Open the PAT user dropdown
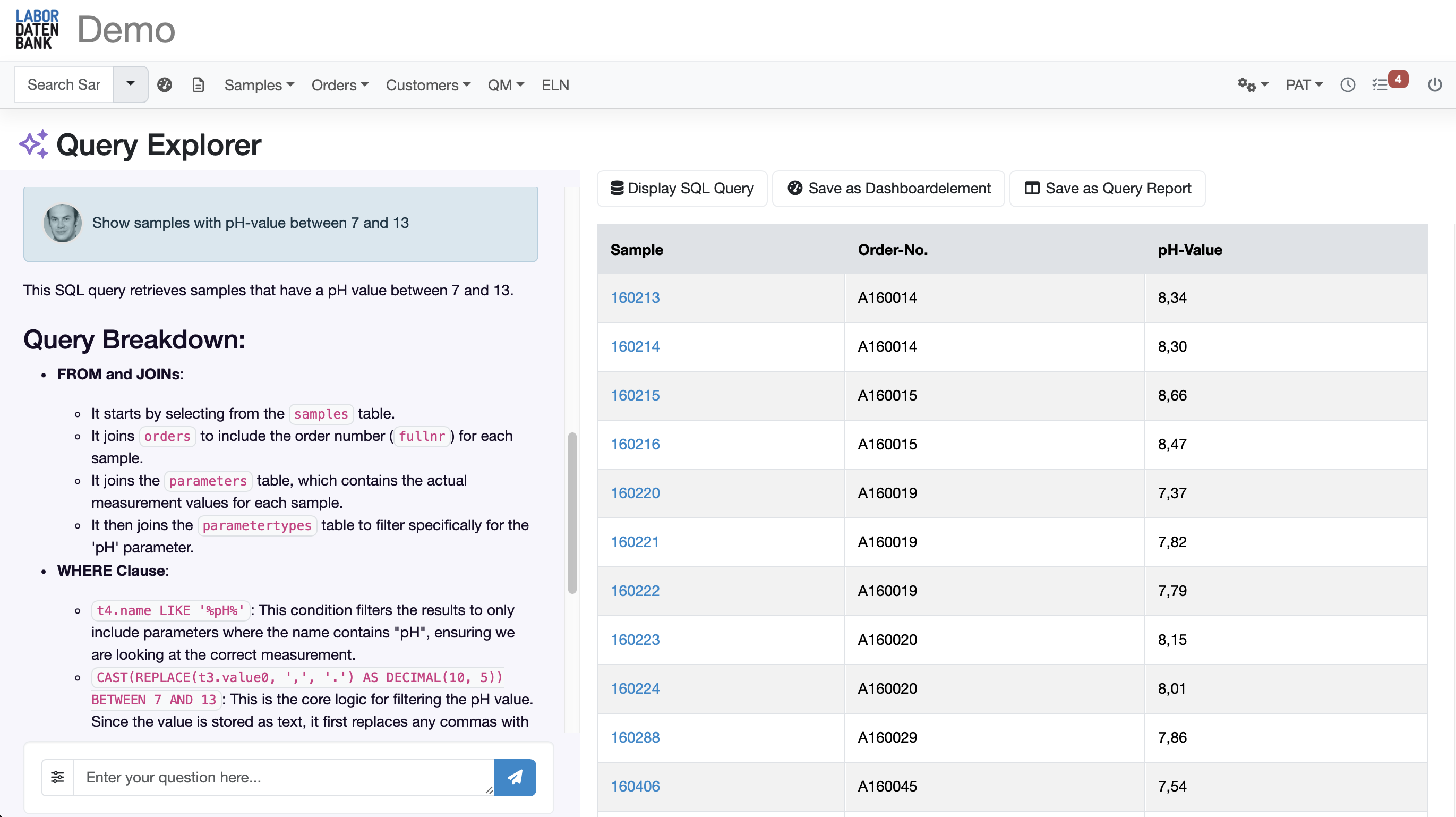 [1303, 85]
